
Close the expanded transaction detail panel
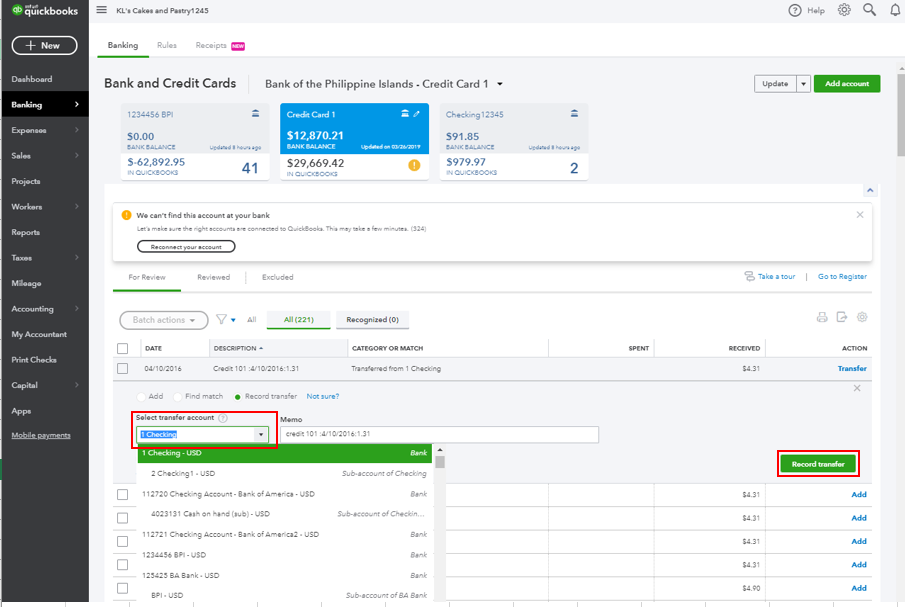(857, 388)
